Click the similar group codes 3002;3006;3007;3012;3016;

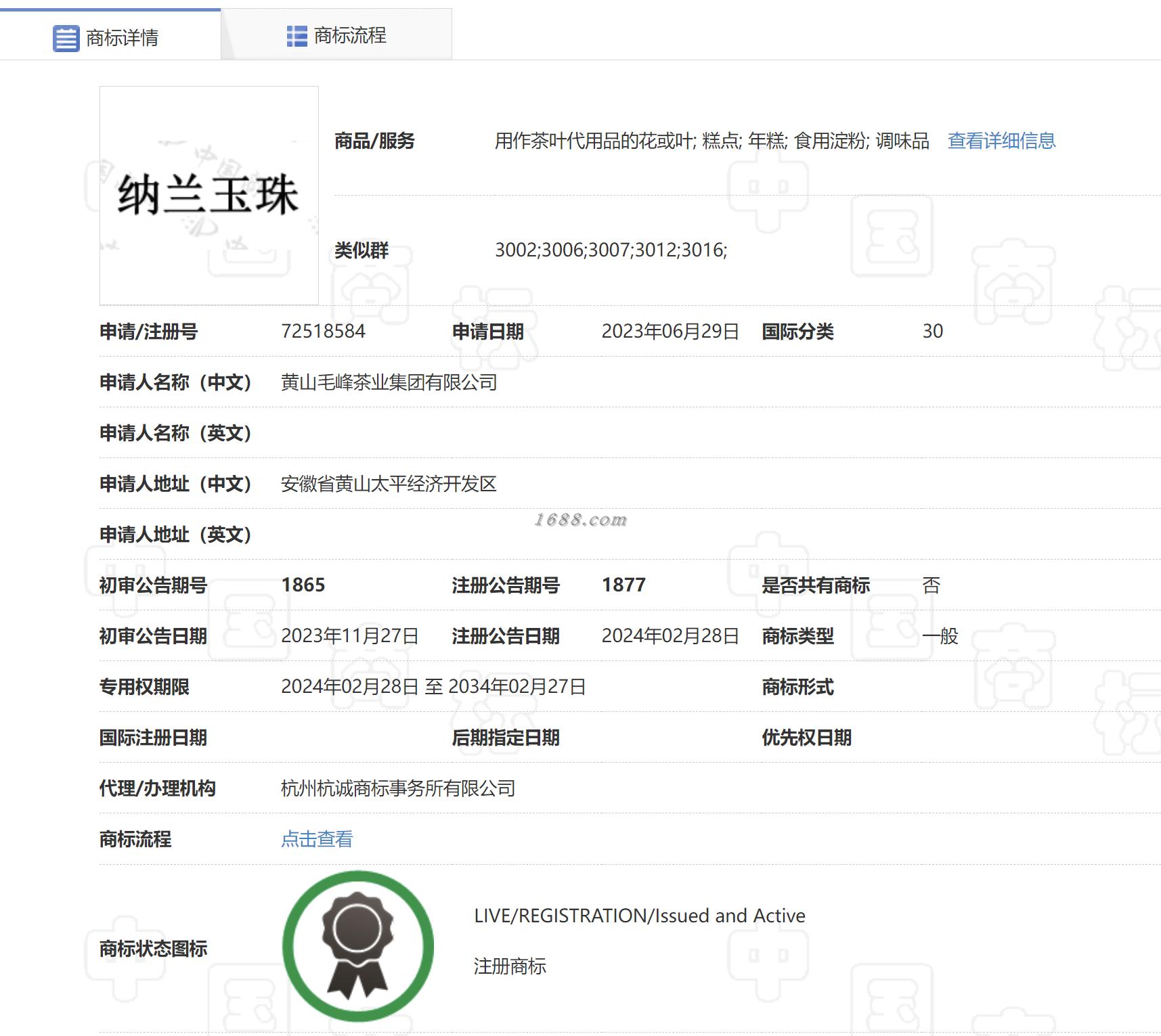(611, 250)
